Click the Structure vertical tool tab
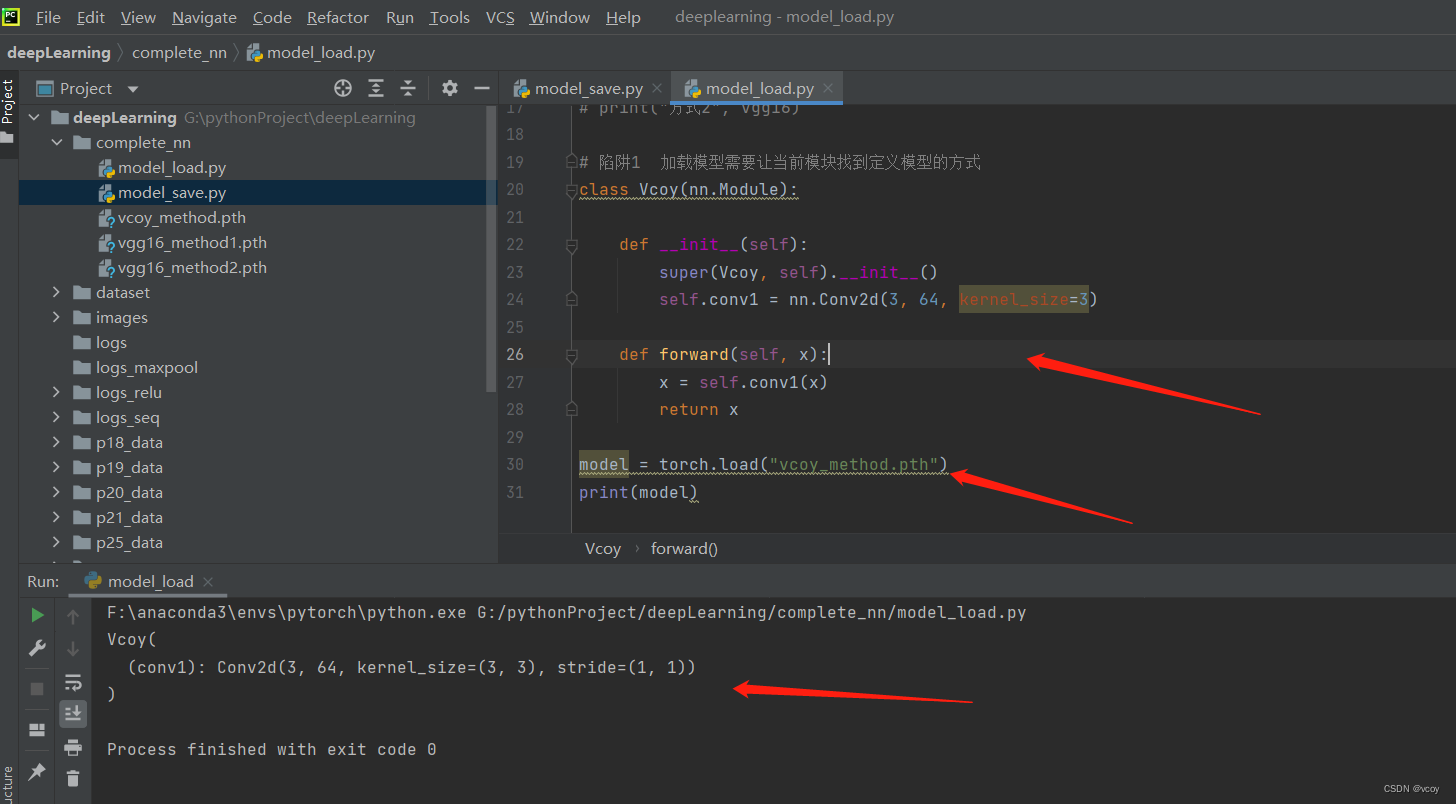Screen dimensions: 1456x804 point(8,784)
